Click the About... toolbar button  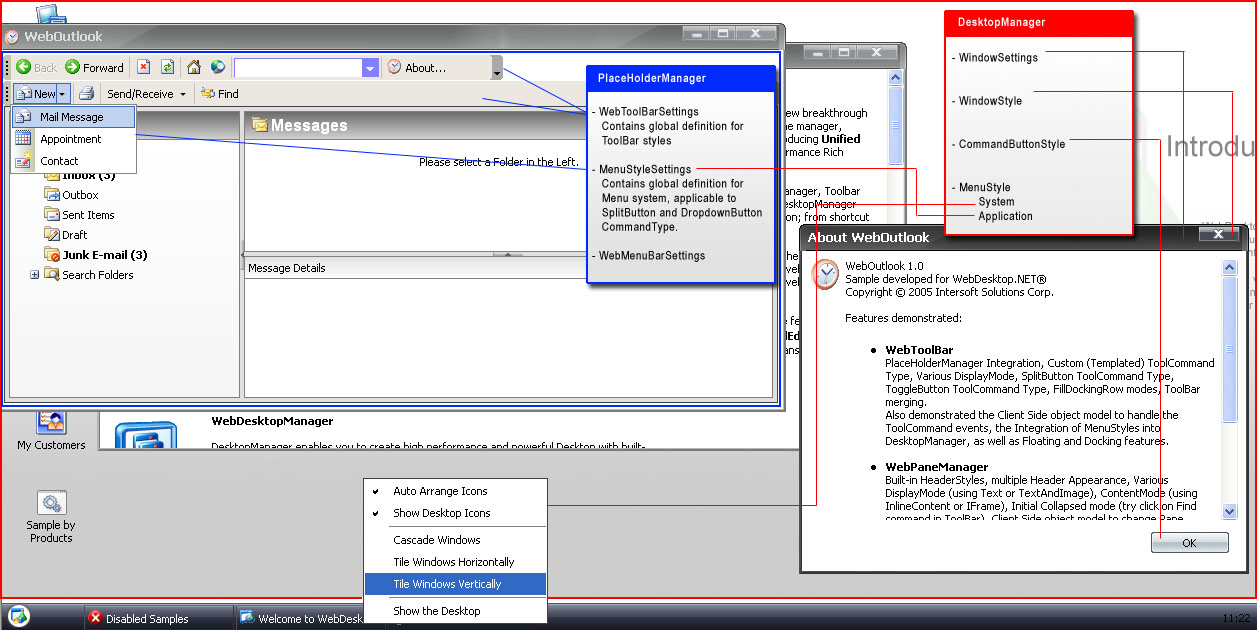pos(417,68)
